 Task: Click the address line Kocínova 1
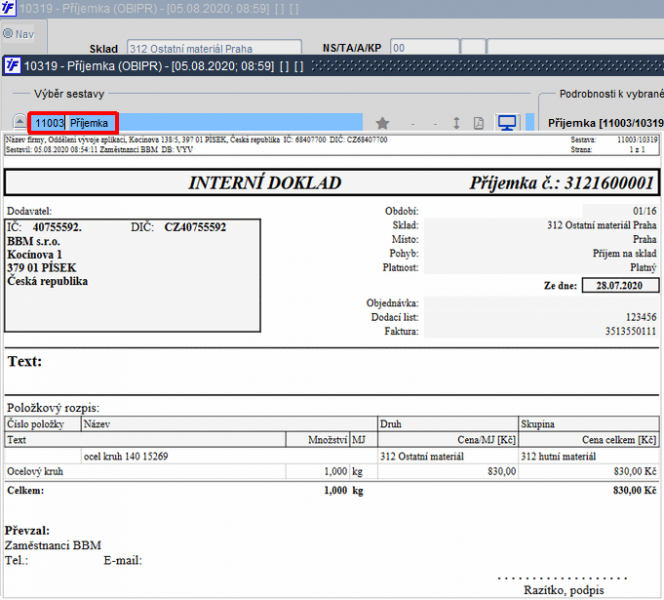[x=35, y=255]
